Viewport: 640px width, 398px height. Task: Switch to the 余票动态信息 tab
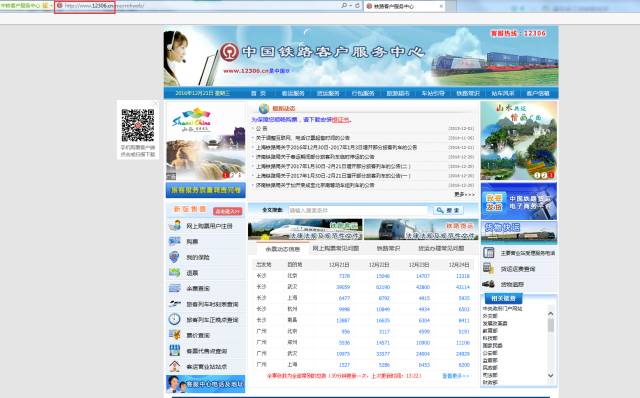click(x=282, y=249)
